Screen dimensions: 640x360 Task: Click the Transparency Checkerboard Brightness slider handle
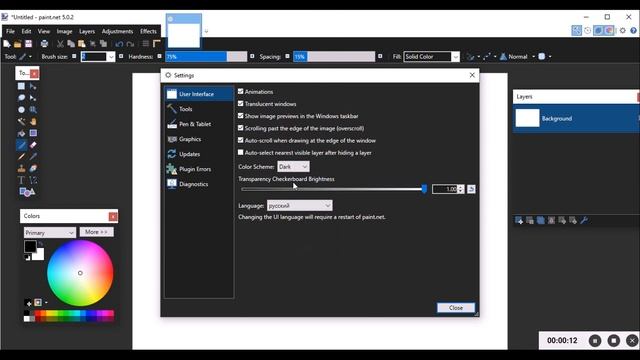point(424,189)
